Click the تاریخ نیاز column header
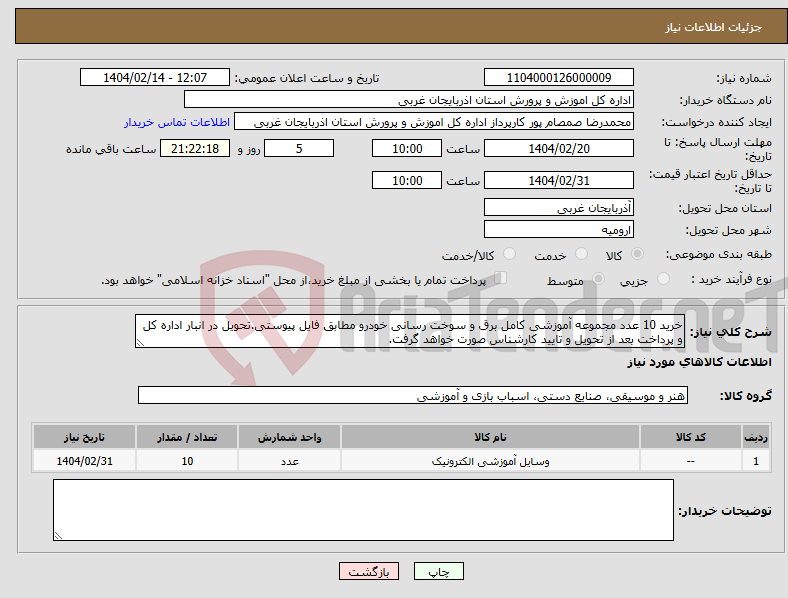The height and width of the screenshot is (598, 788). 84,437
